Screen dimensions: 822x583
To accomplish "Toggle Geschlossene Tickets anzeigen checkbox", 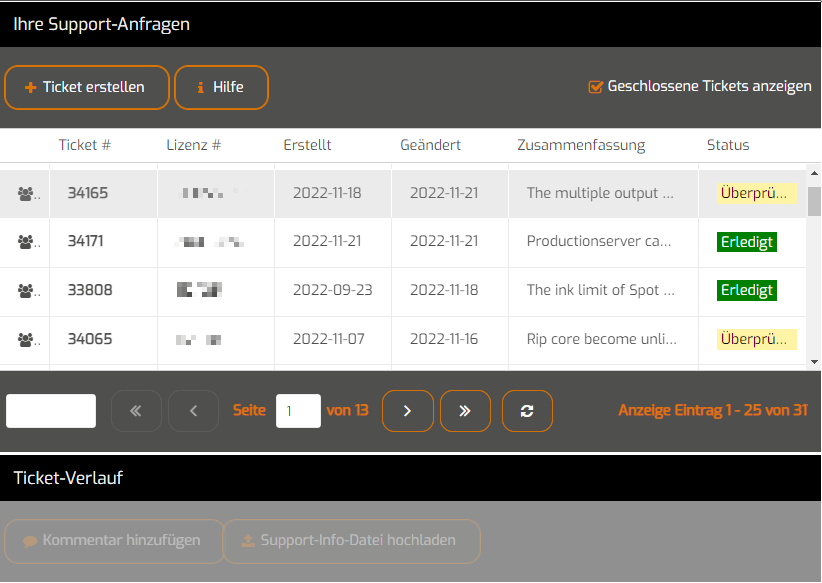I will pos(597,86).
